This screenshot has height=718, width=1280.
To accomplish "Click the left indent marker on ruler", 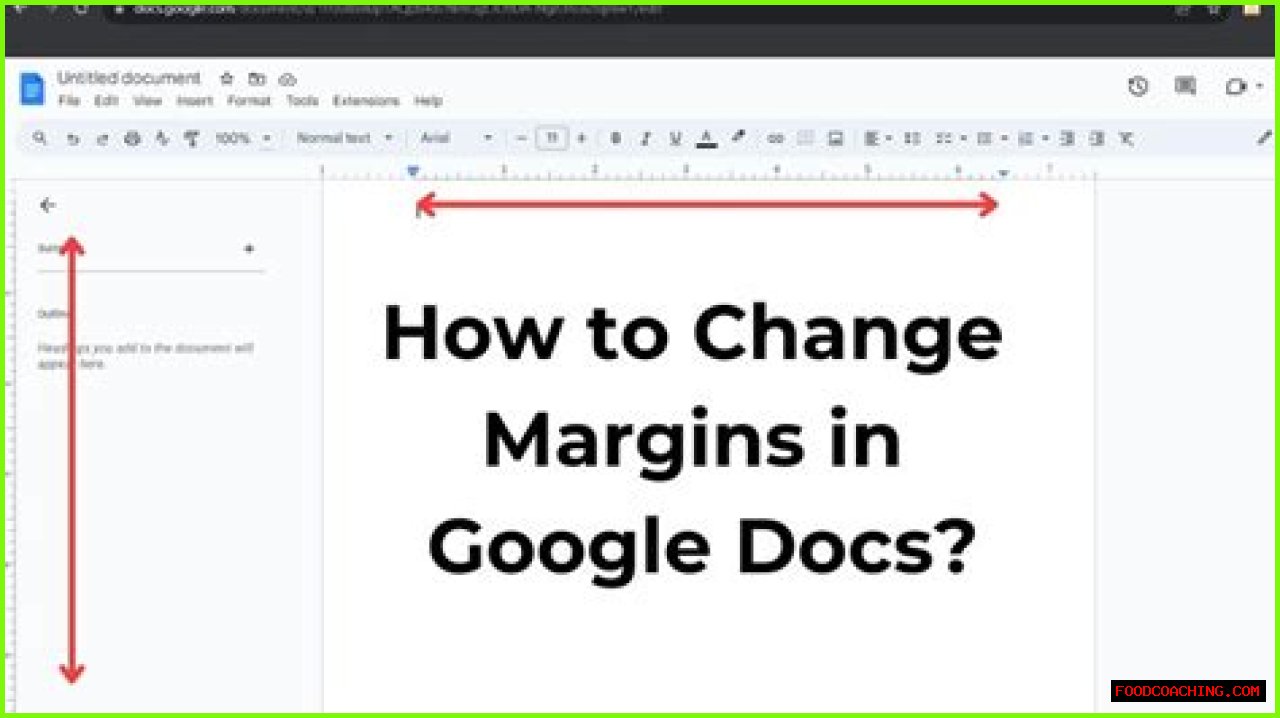I will pyautogui.click(x=413, y=172).
